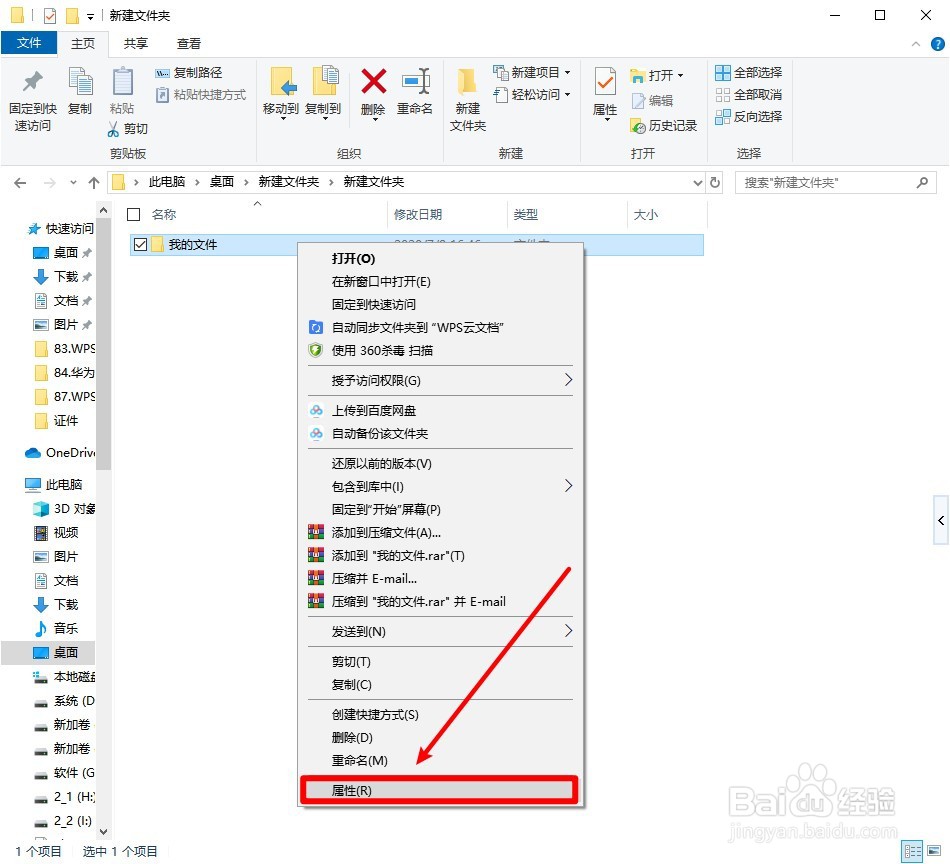Toggle the checkbox in the 名称 column header

pos(133,214)
